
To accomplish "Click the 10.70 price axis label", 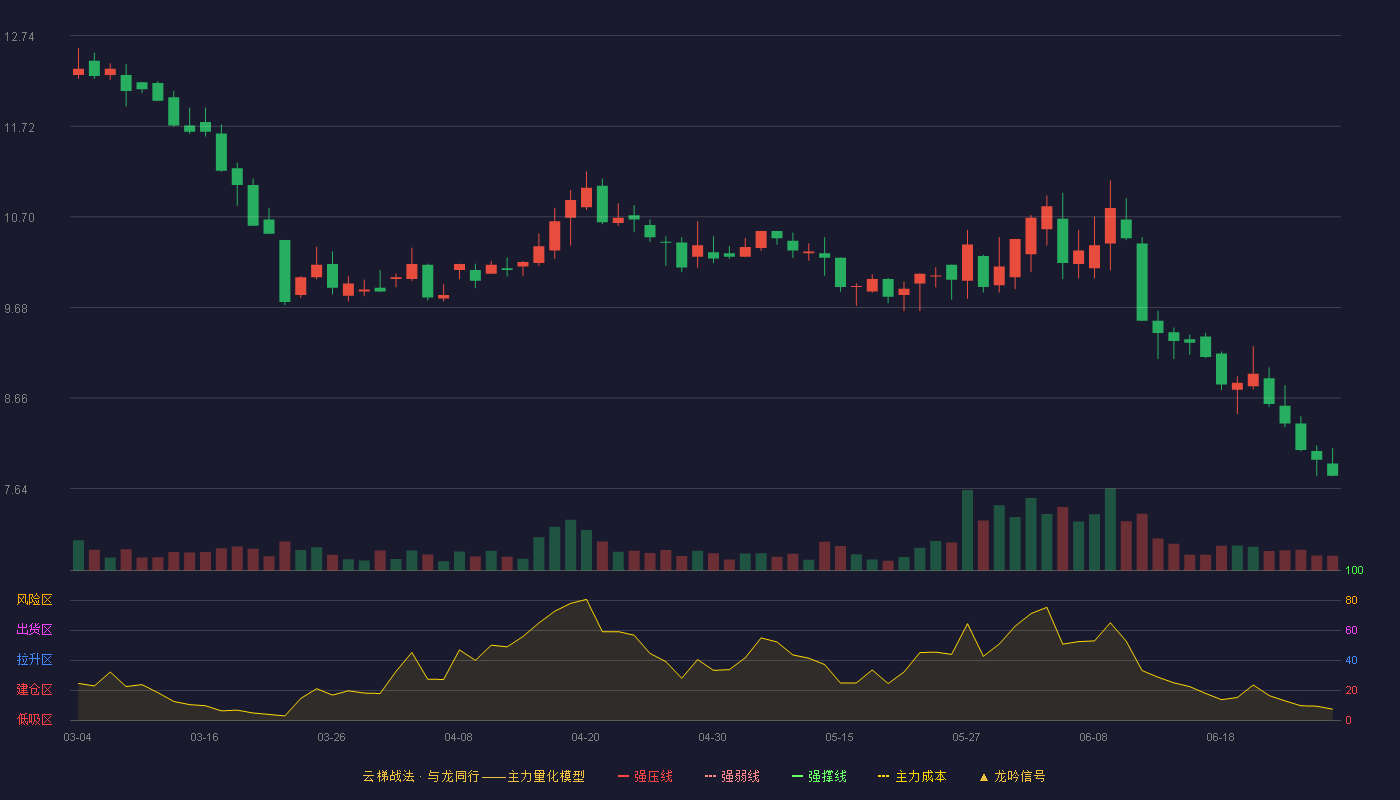I will click(19, 218).
